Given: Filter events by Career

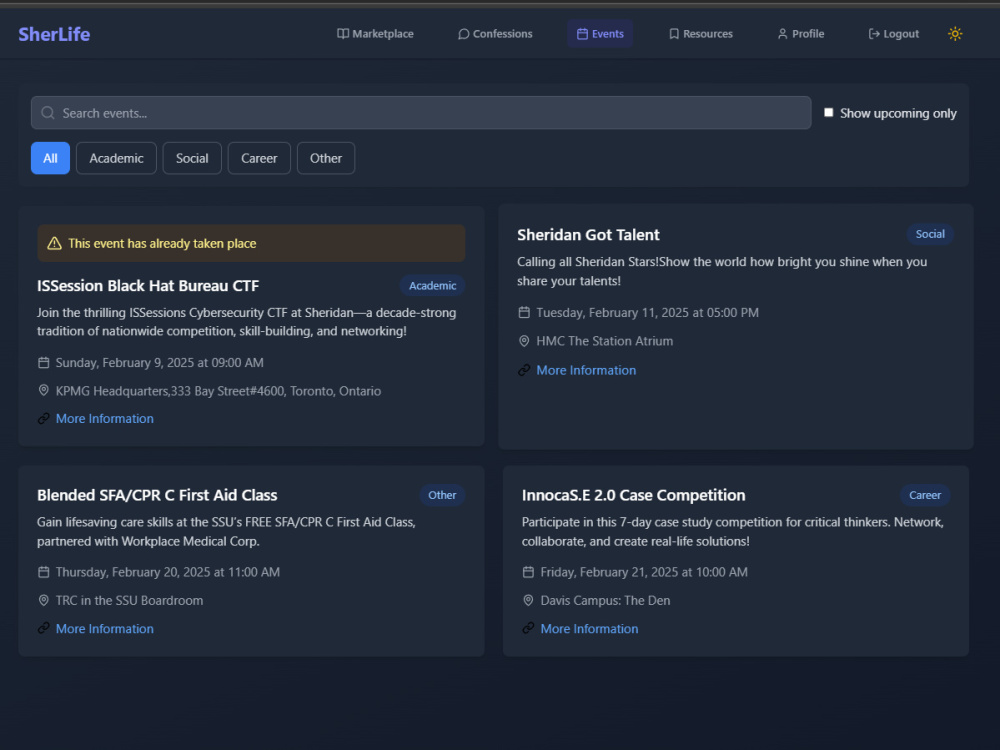Looking at the screenshot, I should pyautogui.click(x=259, y=158).
